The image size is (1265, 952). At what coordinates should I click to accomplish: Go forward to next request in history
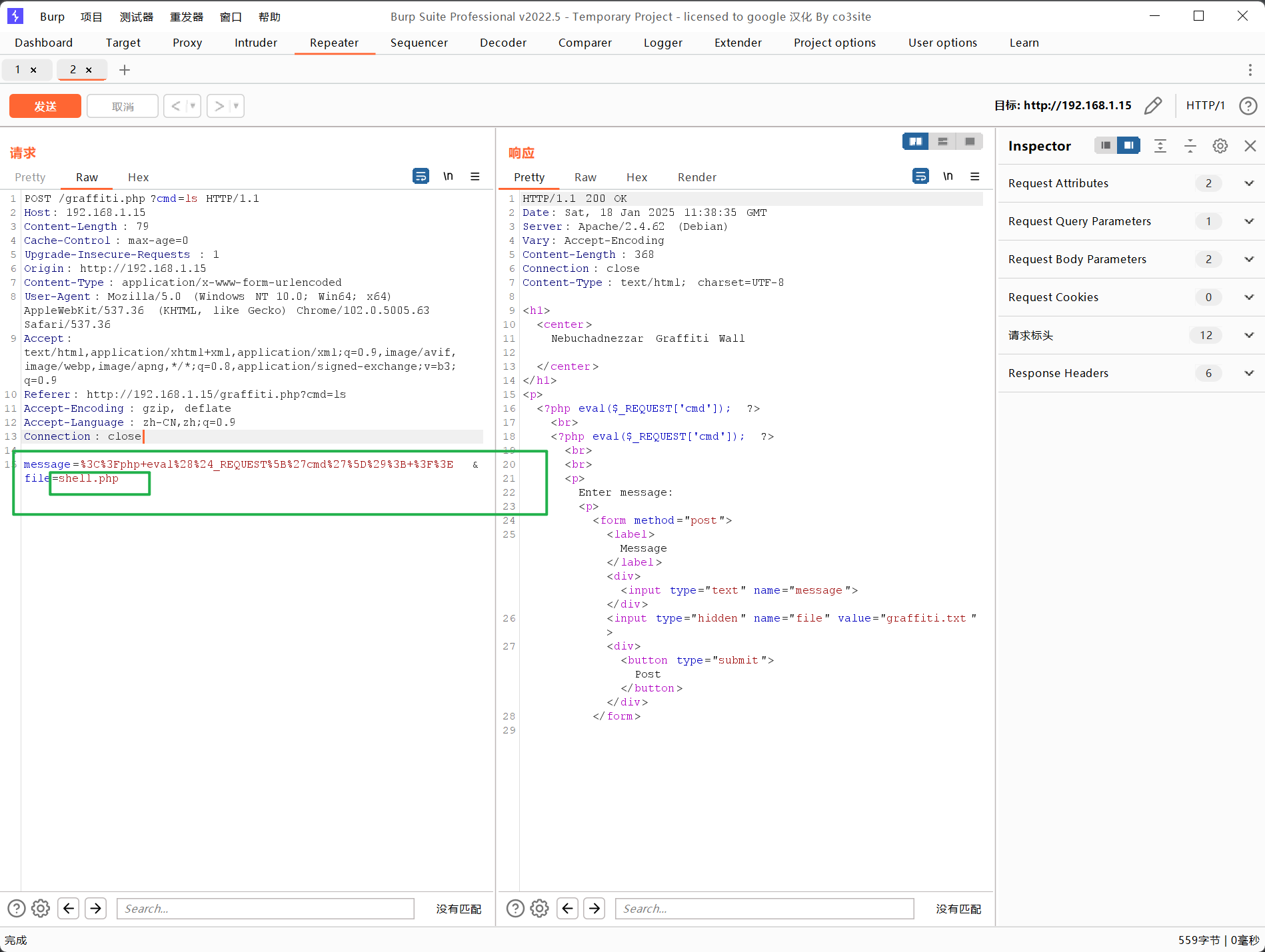click(219, 106)
